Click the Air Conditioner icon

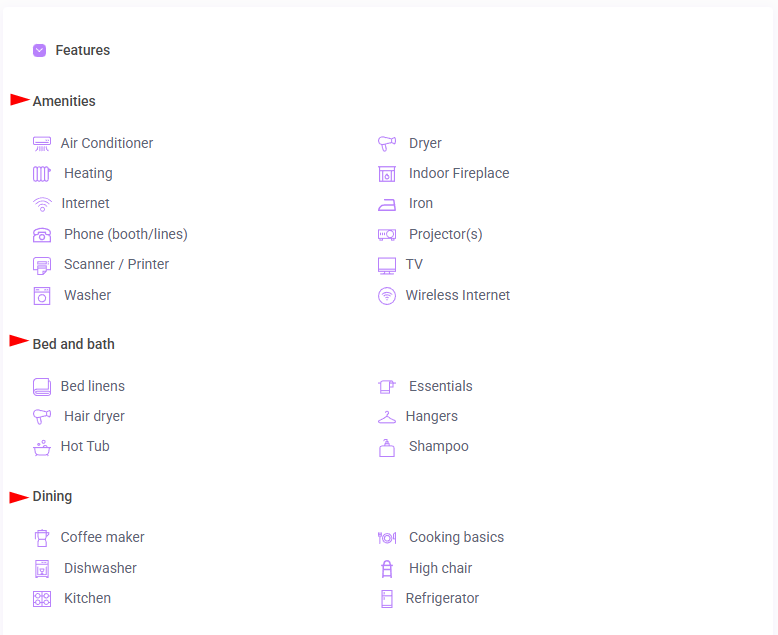click(42, 144)
